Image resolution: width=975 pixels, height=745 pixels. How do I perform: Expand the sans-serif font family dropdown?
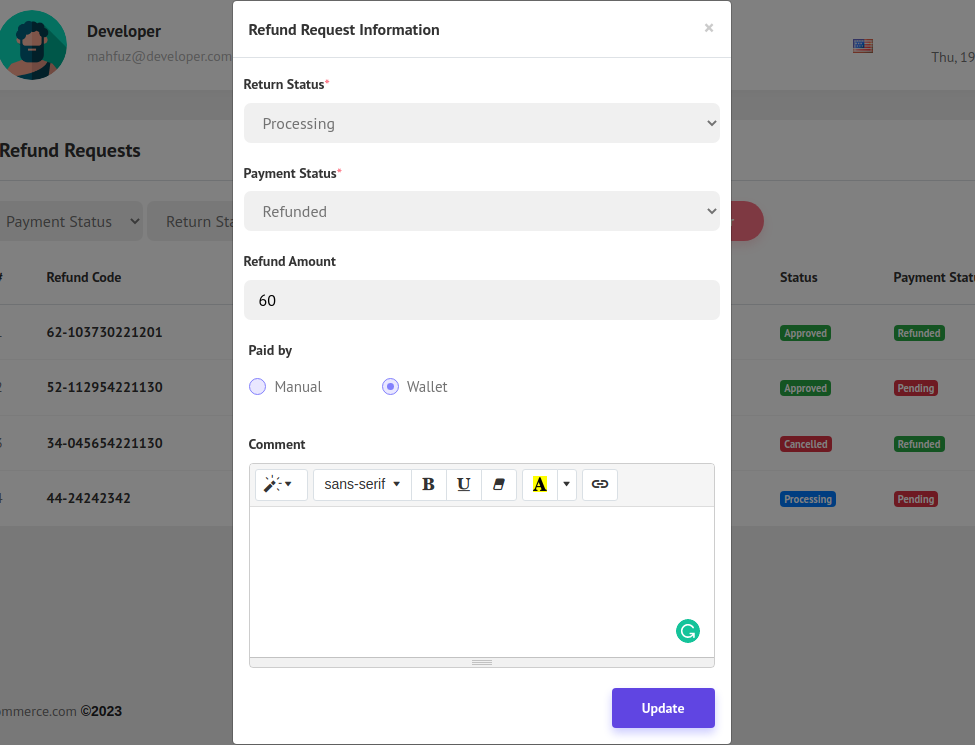[x=362, y=485]
